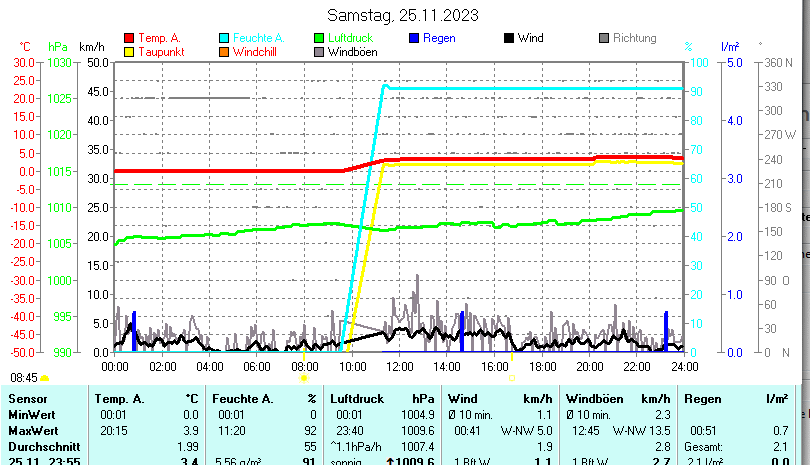
Task: Click the Sensor column header
Action: pyautogui.click(x=28, y=399)
